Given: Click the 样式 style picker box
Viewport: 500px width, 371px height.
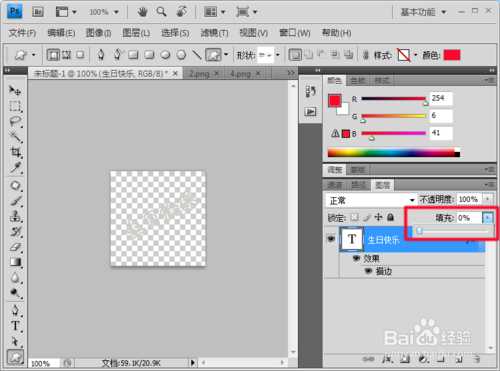Looking at the screenshot, I should 403,55.
